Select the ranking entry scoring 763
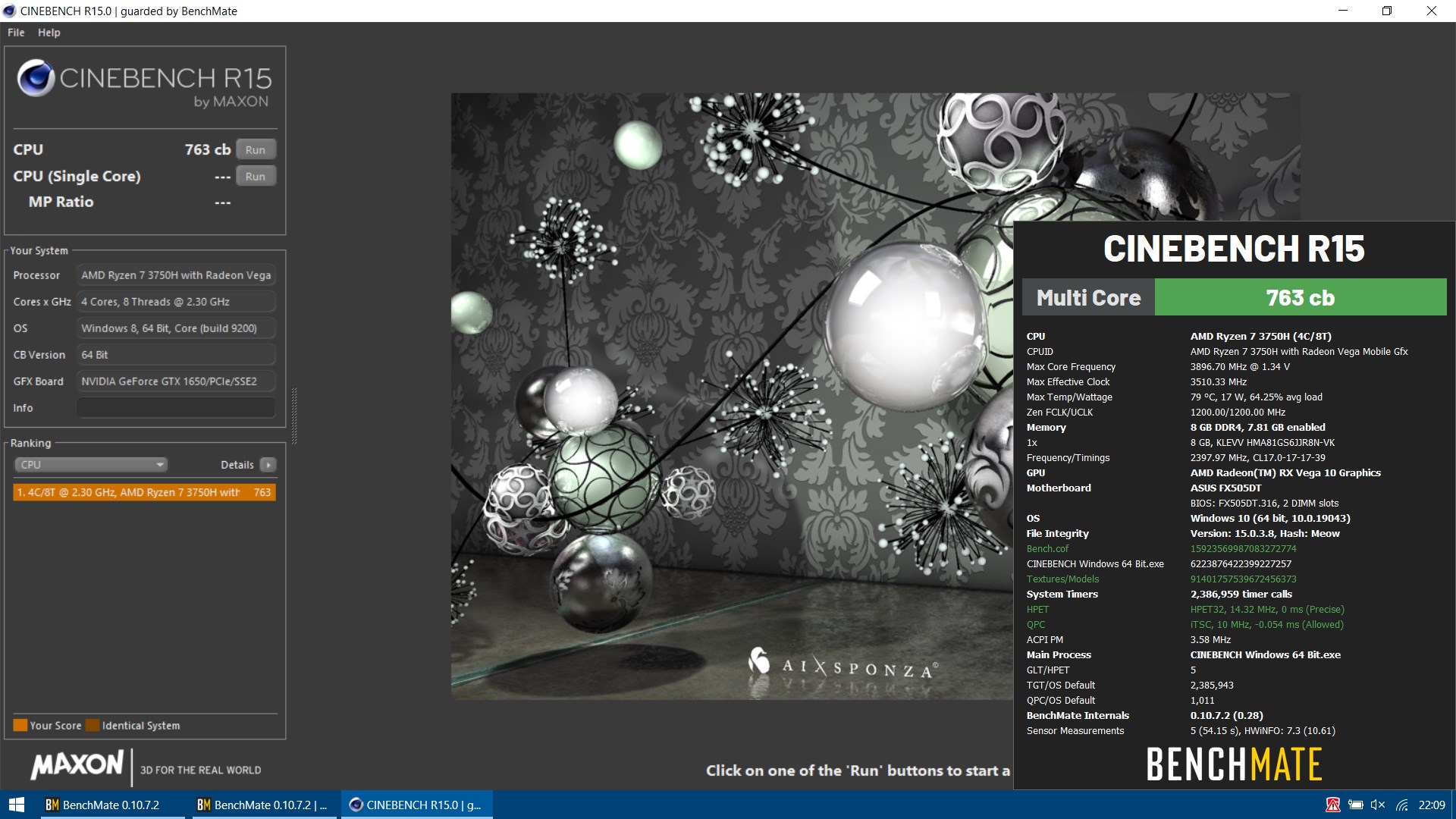This screenshot has width=1456, height=819. (x=144, y=492)
